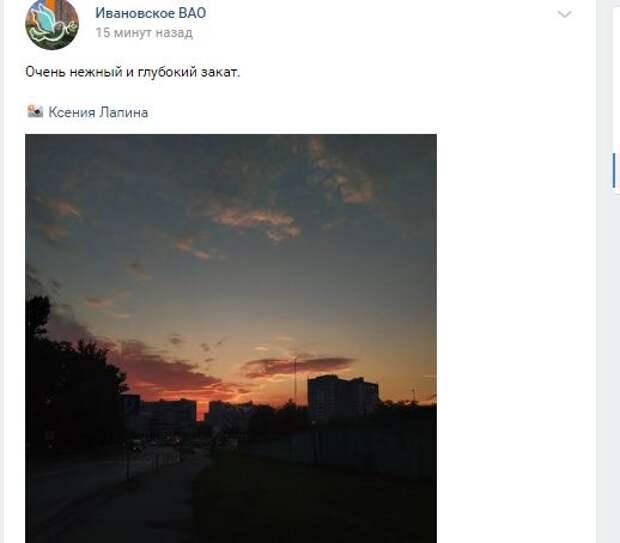
Task: Click the 'ВАО' part of the group title
Action: click(x=192, y=13)
